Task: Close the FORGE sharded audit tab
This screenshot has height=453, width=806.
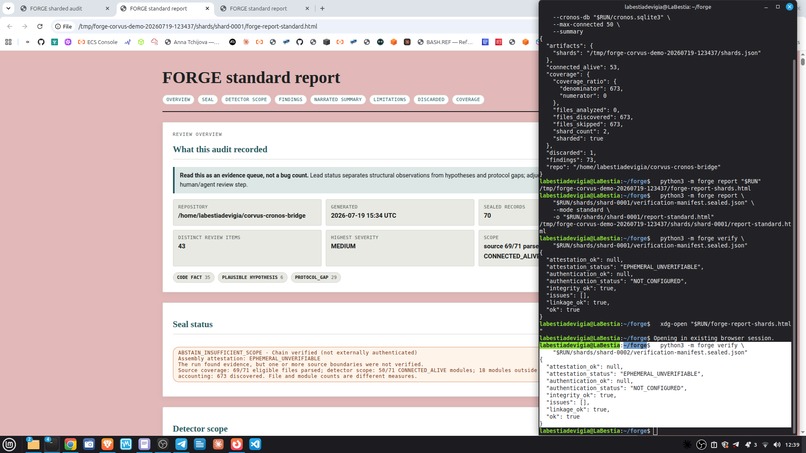Action: pos(107,9)
